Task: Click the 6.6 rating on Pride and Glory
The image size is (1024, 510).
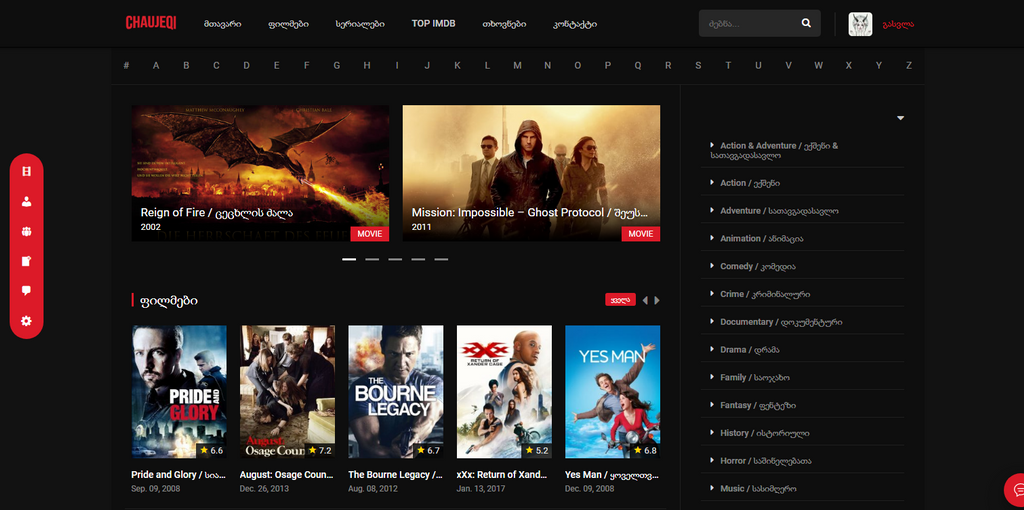Action: tap(212, 451)
